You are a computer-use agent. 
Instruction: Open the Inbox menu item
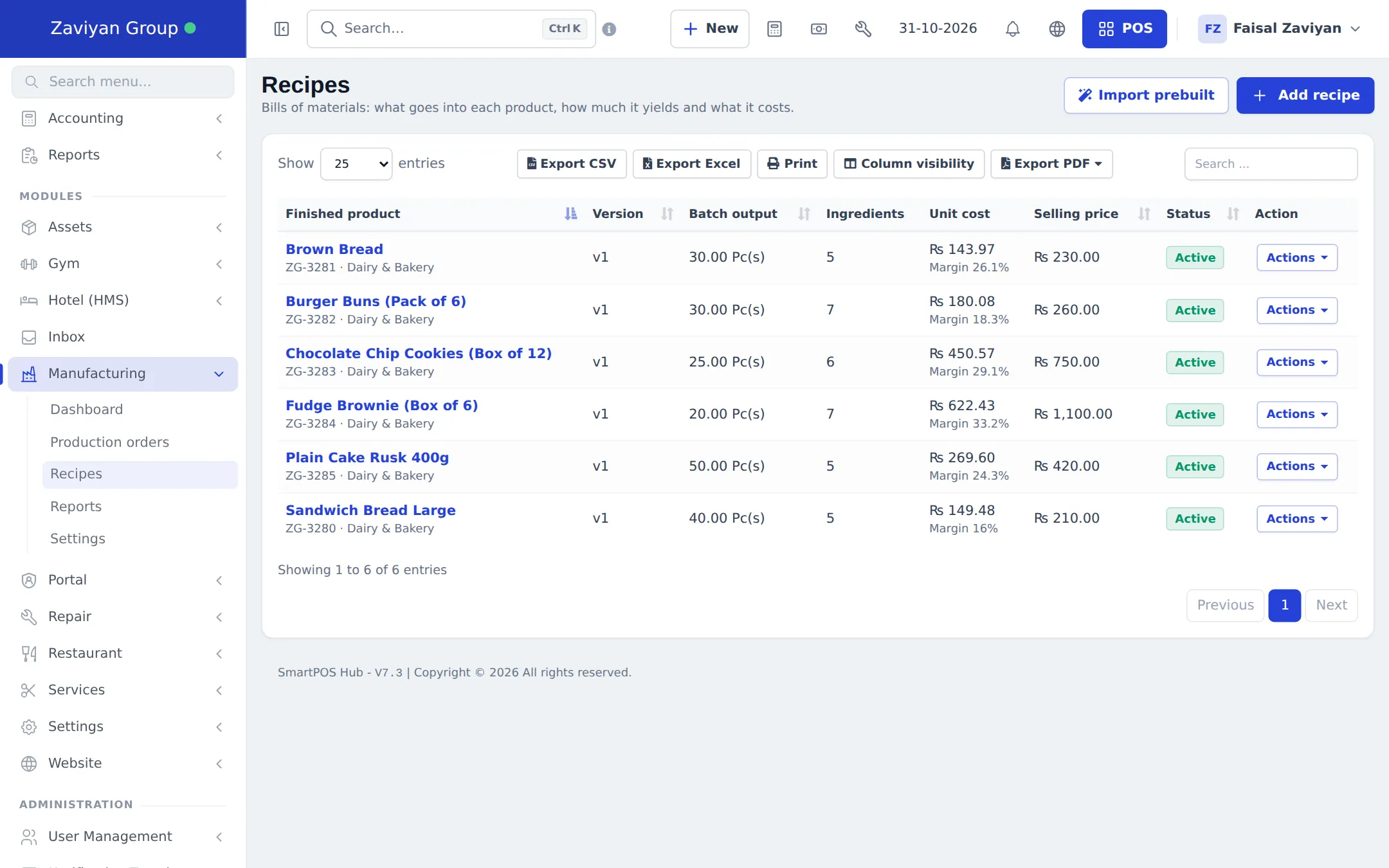123,337
